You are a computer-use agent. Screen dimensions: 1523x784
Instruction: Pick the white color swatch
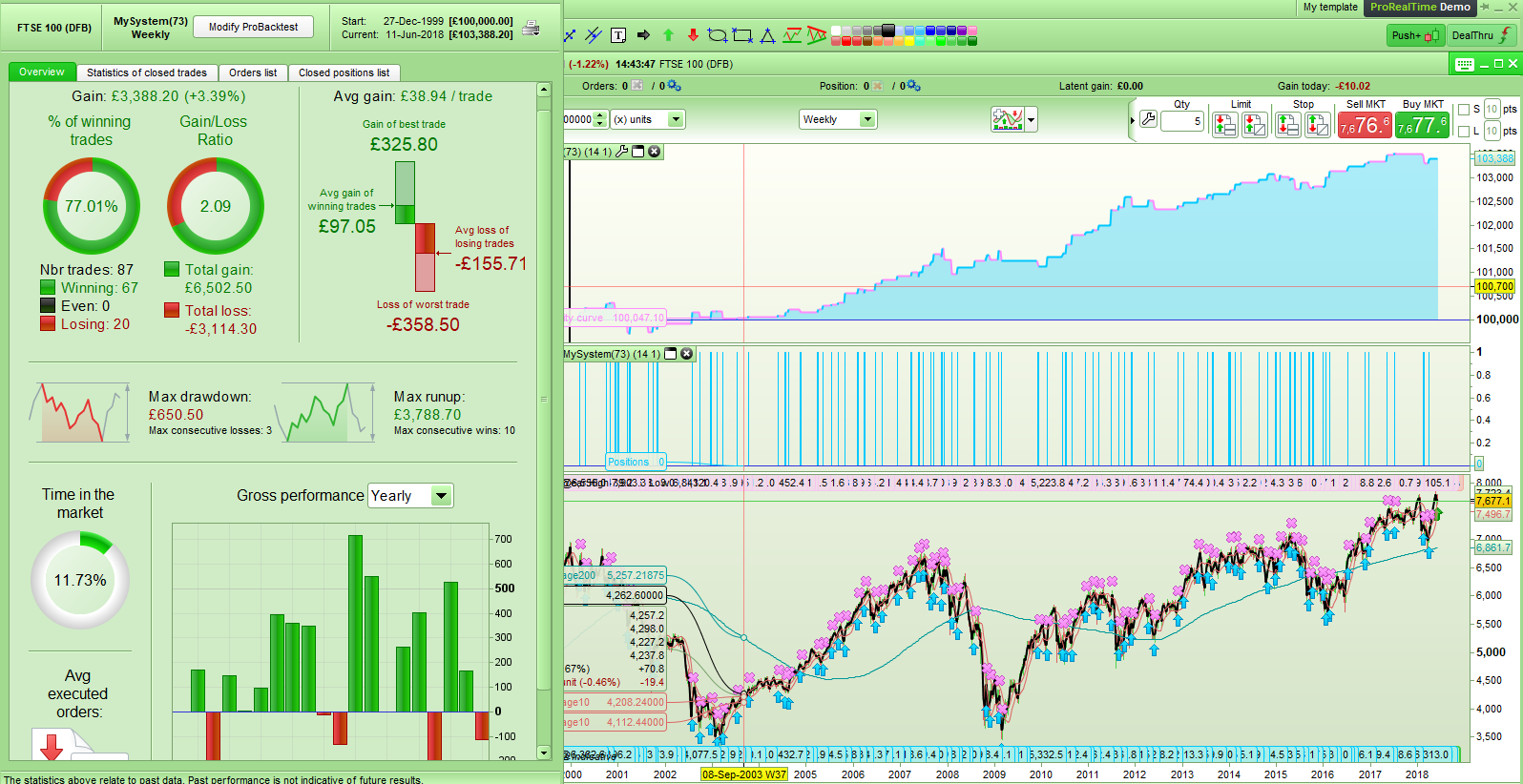[836, 31]
